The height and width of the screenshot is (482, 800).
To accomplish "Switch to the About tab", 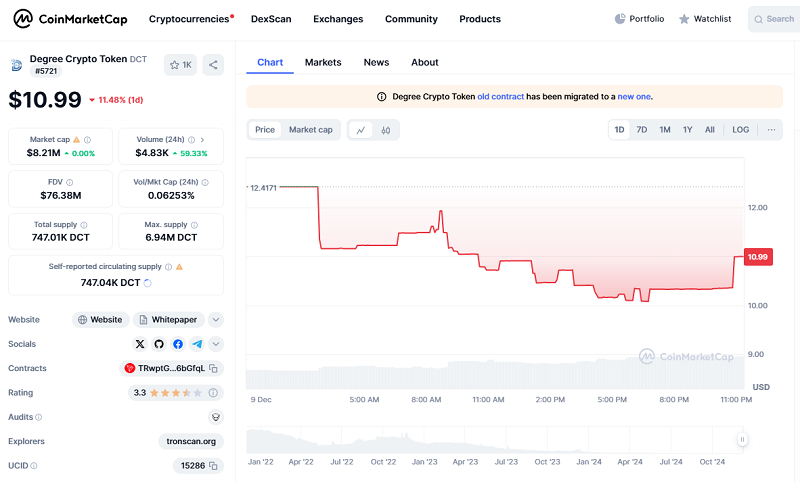I will [x=424, y=62].
